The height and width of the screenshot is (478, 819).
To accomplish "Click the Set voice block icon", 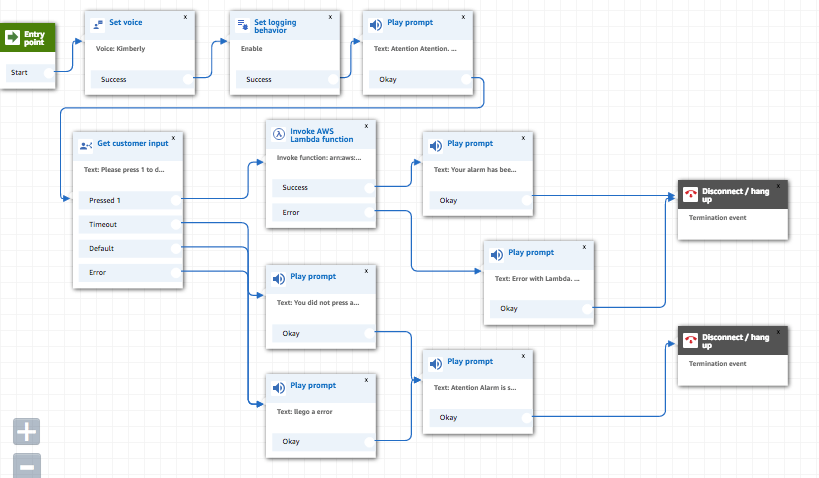I will click(98, 25).
